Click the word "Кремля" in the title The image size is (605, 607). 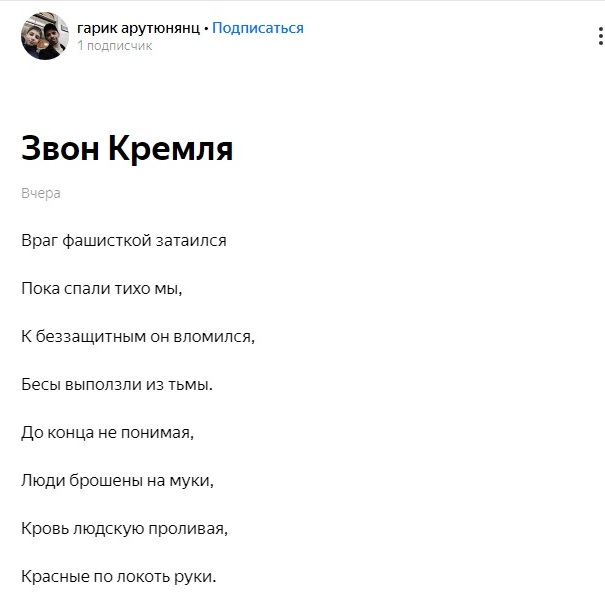pos(171,149)
